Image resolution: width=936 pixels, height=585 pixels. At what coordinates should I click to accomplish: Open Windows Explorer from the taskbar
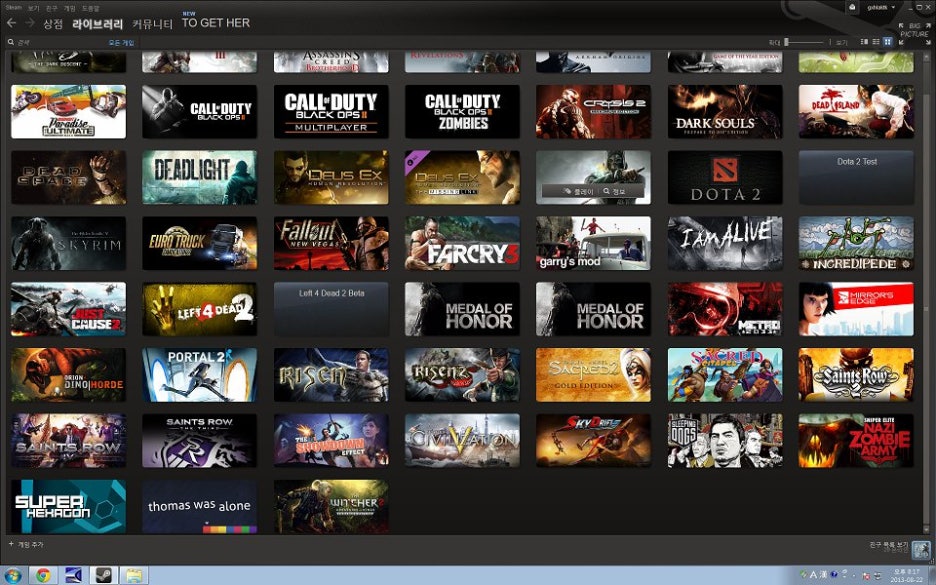134,575
